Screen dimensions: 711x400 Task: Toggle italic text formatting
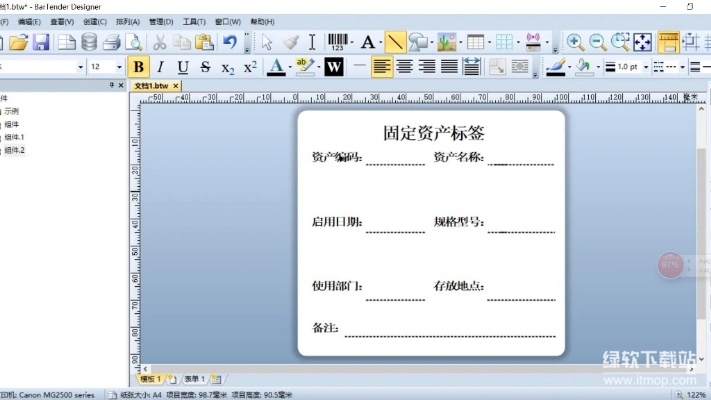click(x=160, y=67)
